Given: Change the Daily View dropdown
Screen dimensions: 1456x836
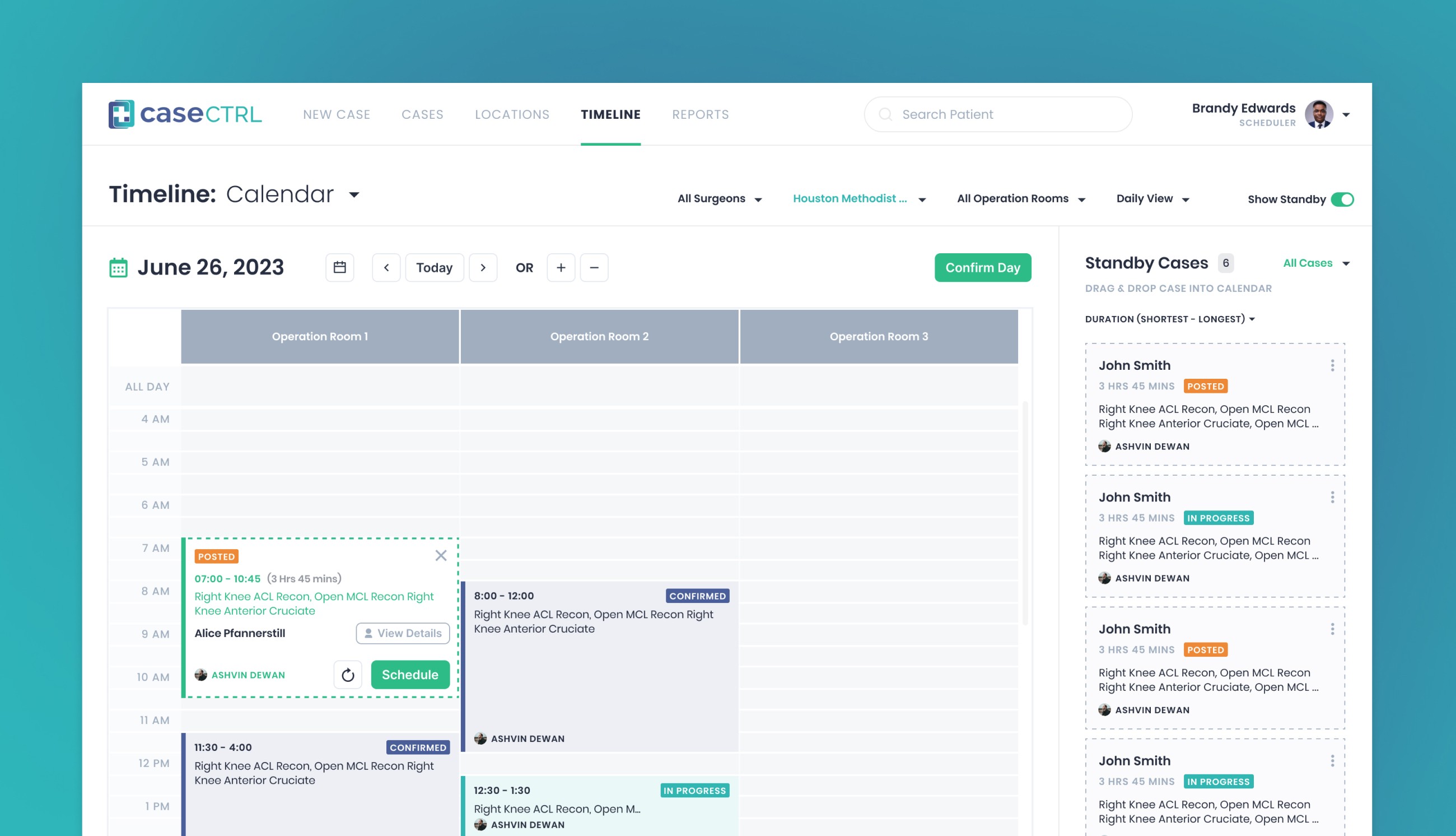Looking at the screenshot, I should [1152, 199].
